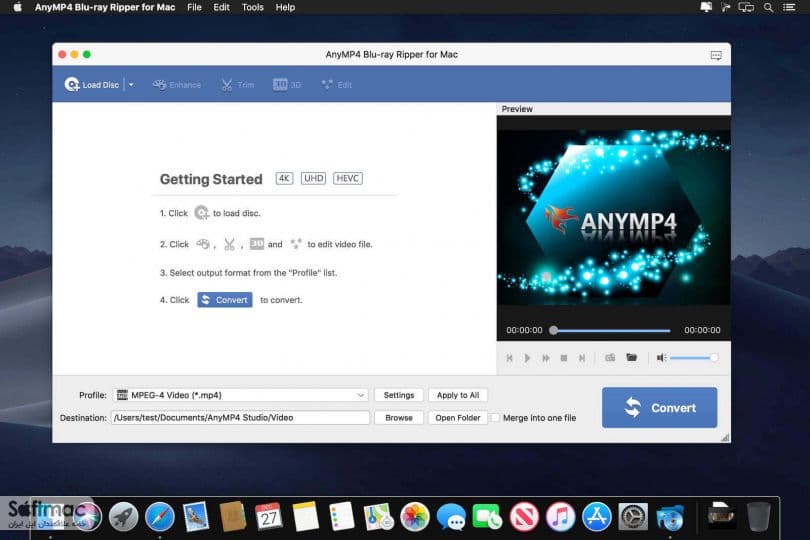Mute the preview audio

[x=661, y=358]
